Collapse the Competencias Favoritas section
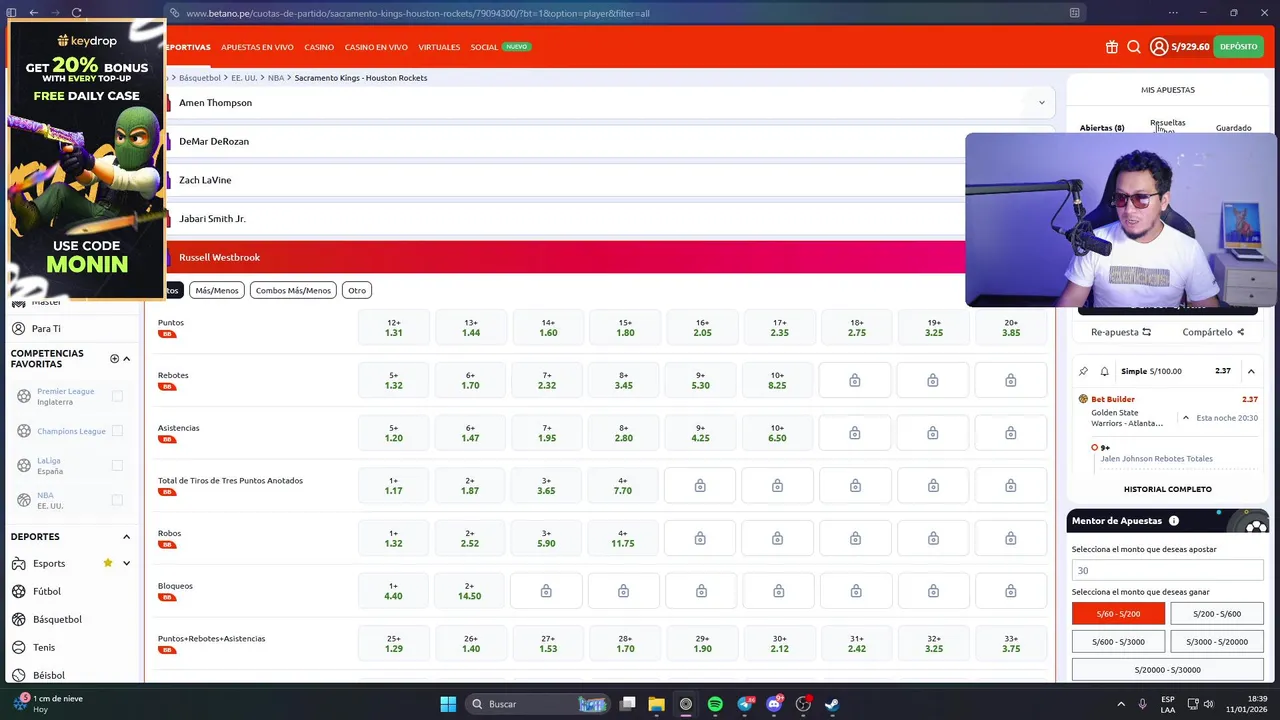 pyautogui.click(x=126, y=358)
